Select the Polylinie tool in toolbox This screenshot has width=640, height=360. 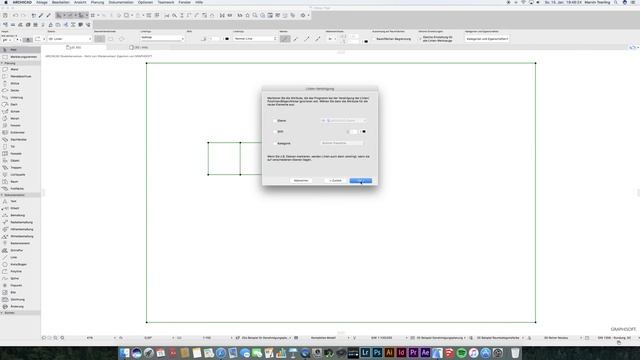[16, 271]
